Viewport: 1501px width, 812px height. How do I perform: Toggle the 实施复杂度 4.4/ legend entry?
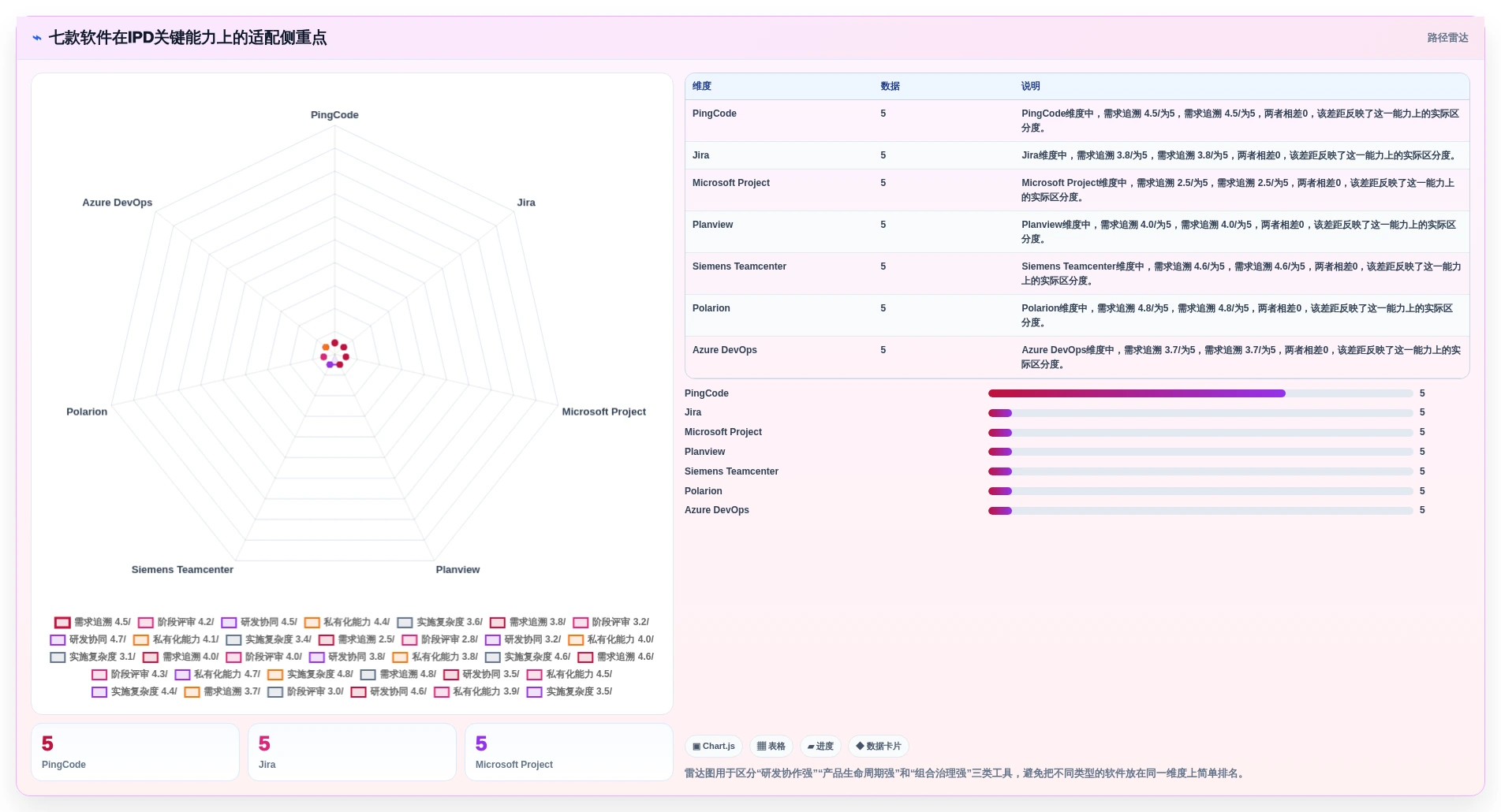pos(135,691)
